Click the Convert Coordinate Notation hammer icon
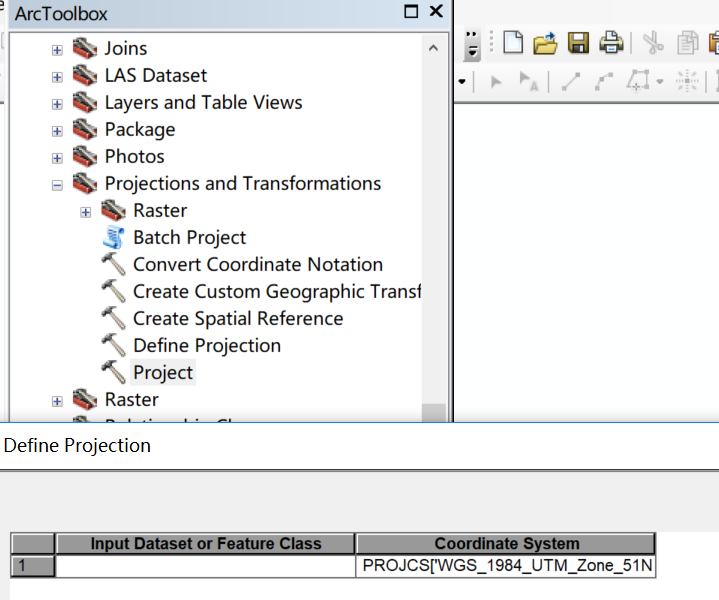 [113, 264]
